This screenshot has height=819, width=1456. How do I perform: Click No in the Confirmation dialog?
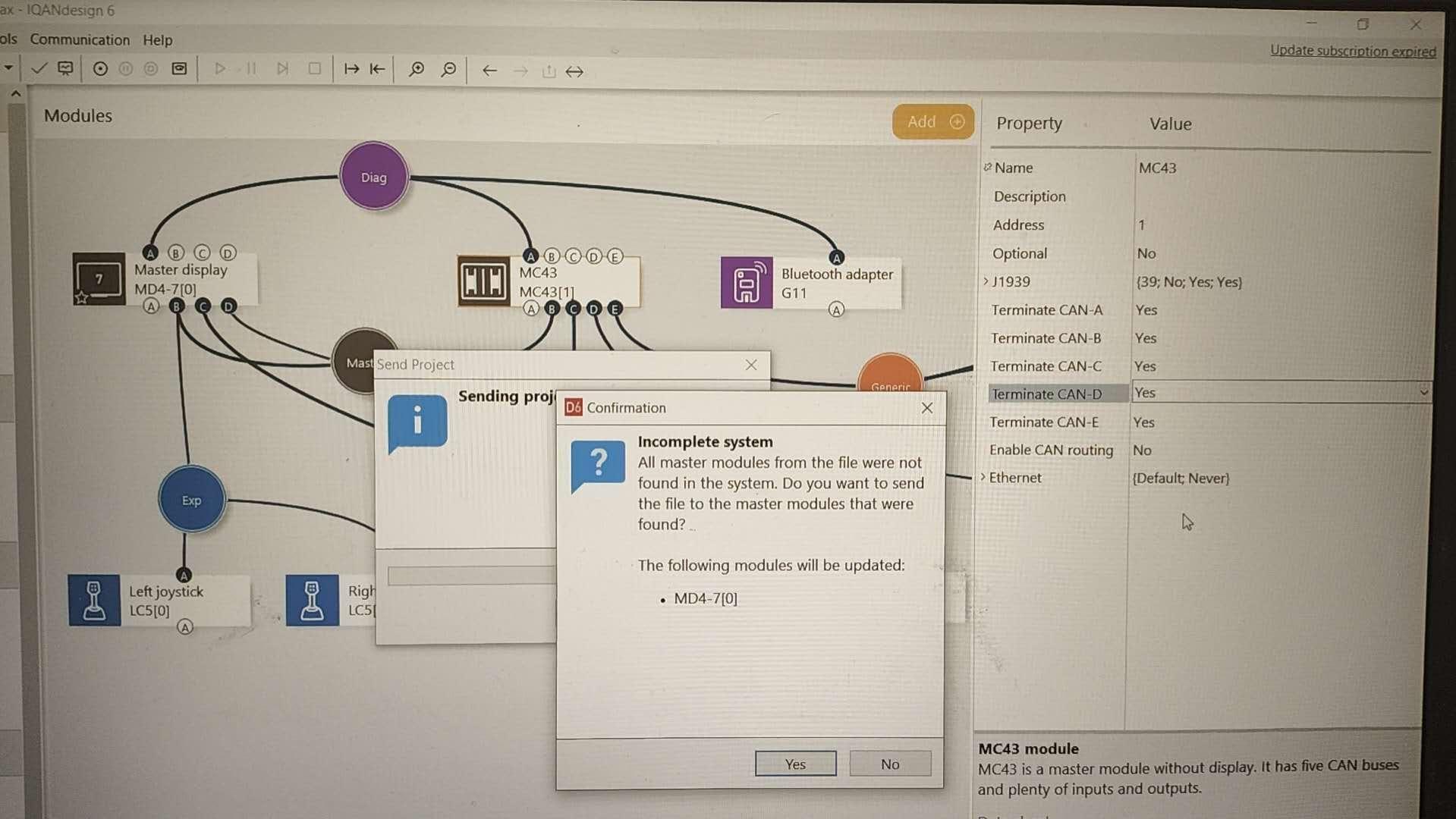tap(890, 764)
